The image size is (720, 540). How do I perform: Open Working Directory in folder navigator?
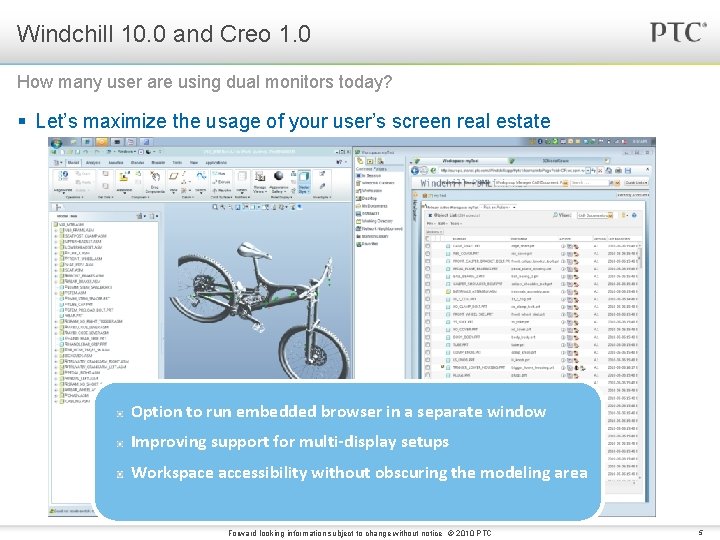(x=375, y=221)
